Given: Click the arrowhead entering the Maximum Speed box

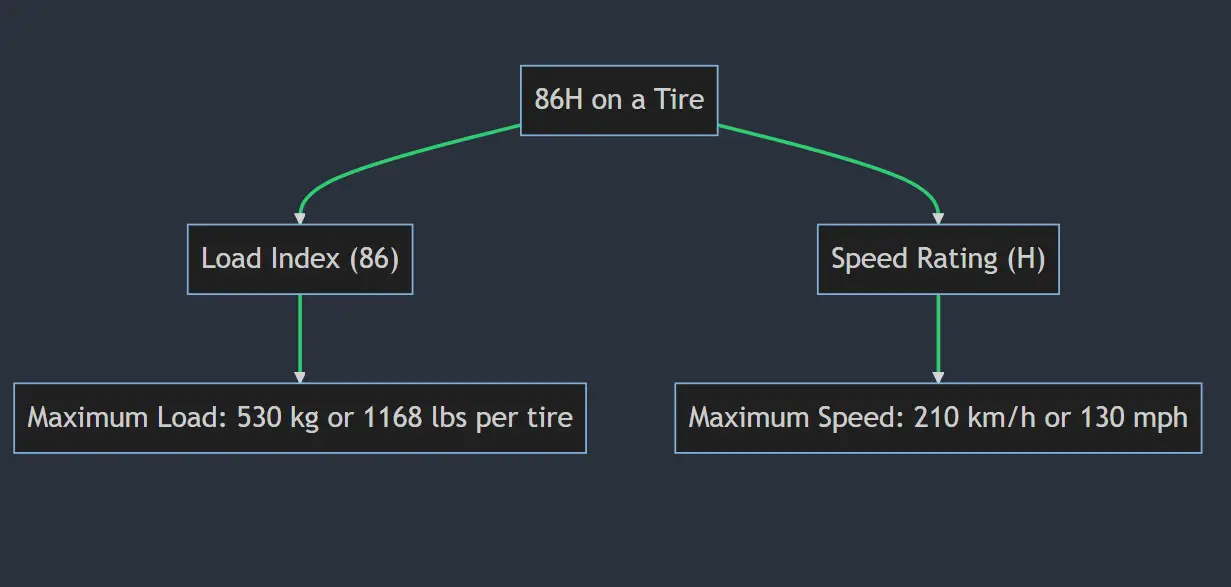Looking at the screenshot, I should pyautogui.click(x=938, y=377).
